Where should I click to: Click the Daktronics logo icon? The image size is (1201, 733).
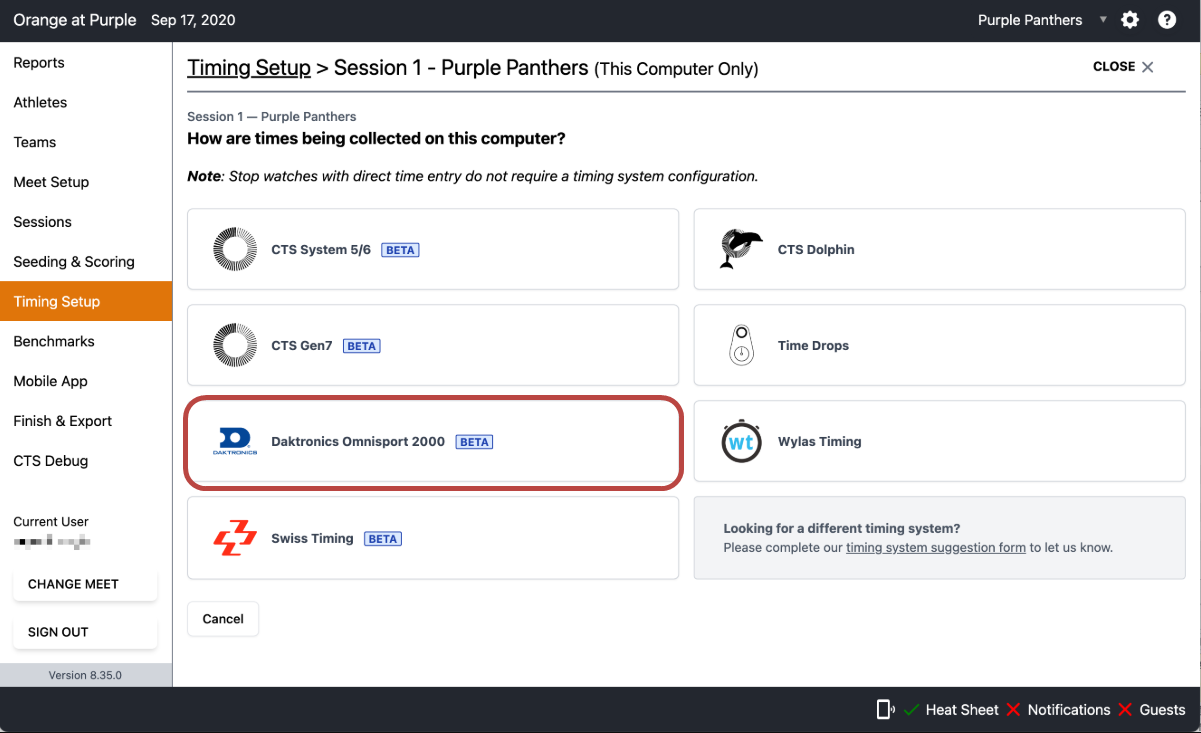(x=235, y=442)
